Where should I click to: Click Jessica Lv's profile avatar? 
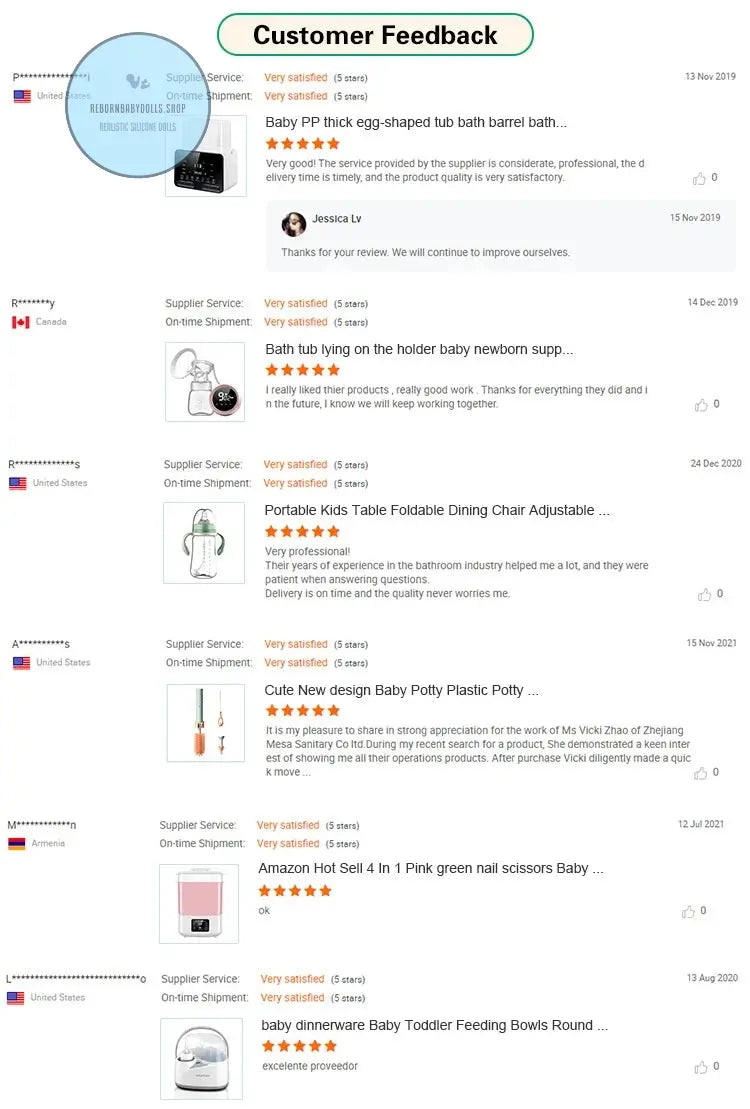tap(294, 224)
